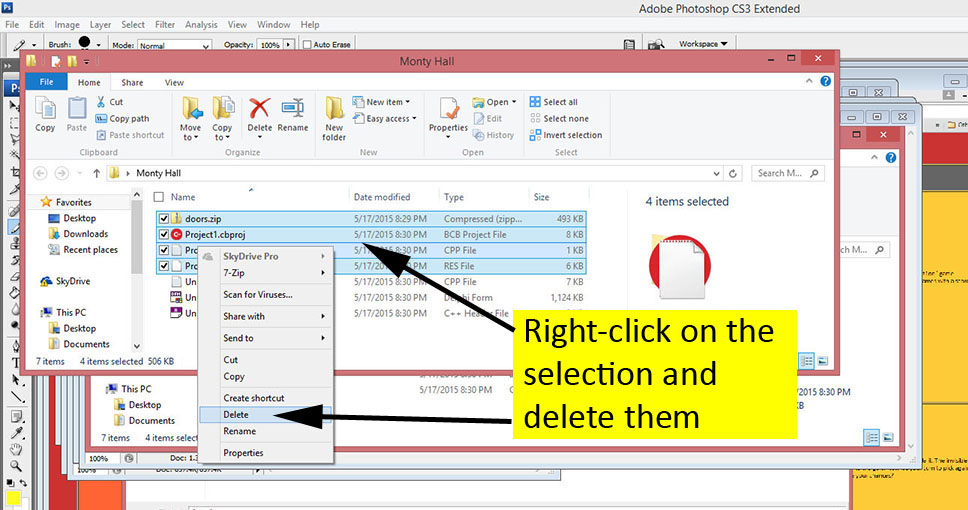Image resolution: width=968 pixels, height=510 pixels.
Task: Toggle the select-all checkbox beside Name header
Action: tap(159, 197)
